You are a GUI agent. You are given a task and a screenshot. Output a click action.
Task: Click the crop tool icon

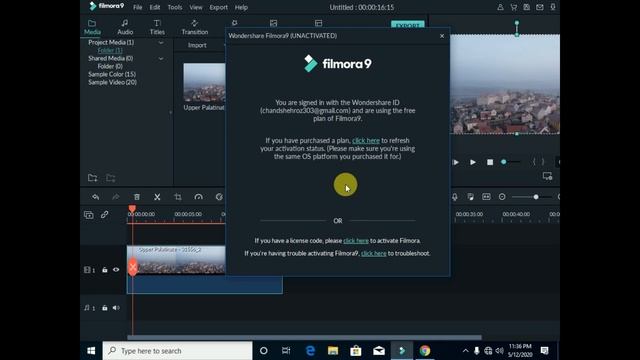pos(178,197)
